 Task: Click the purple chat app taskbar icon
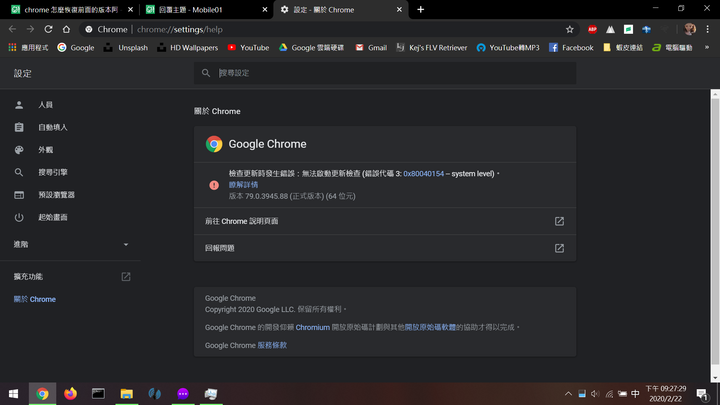tap(183, 394)
